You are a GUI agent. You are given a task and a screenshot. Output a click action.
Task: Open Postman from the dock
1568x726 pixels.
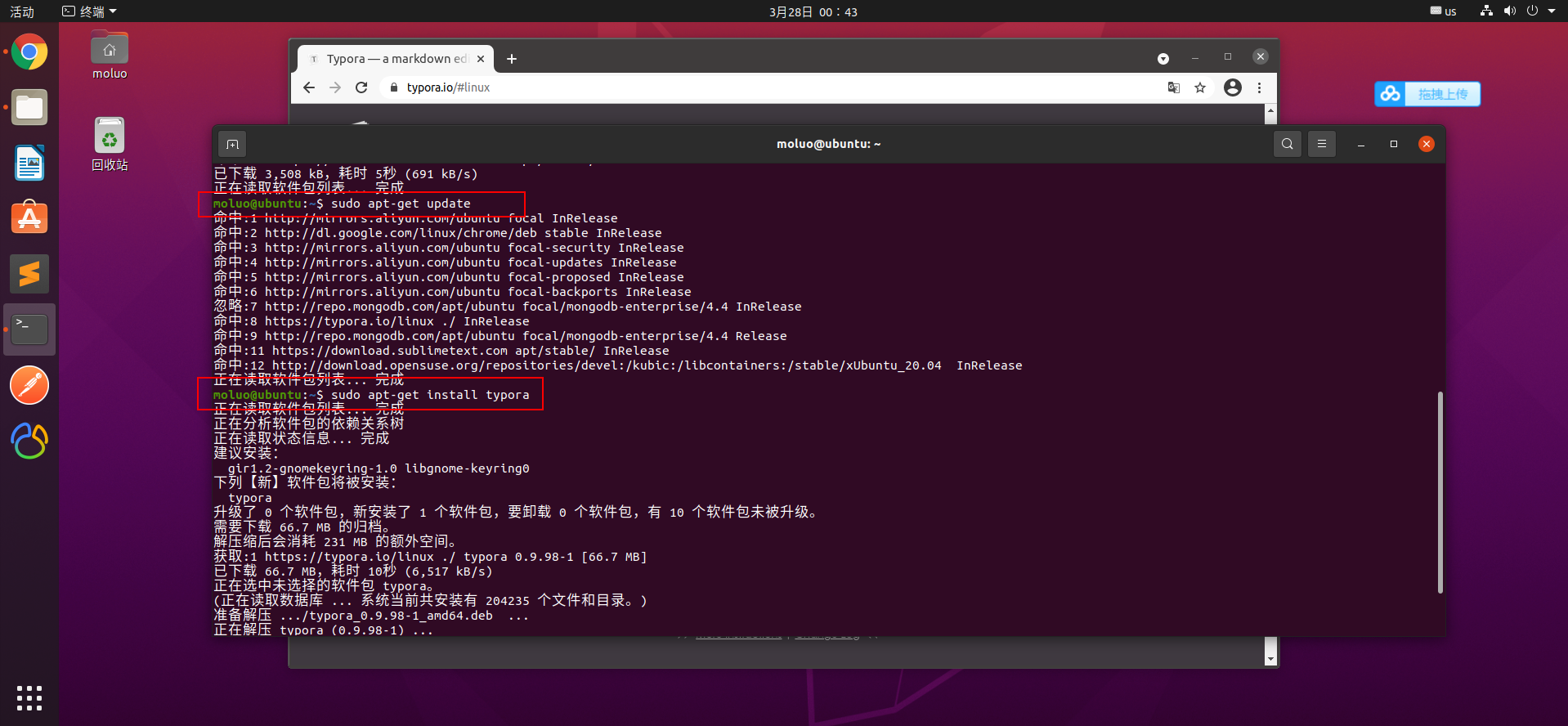tap(29, 385)
